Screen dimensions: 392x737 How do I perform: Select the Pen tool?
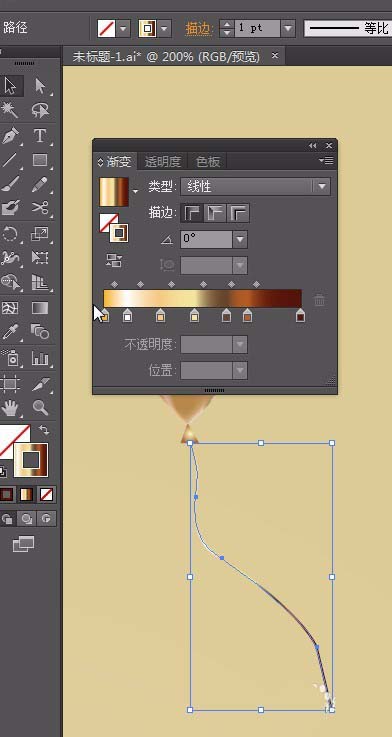[10, 136]
